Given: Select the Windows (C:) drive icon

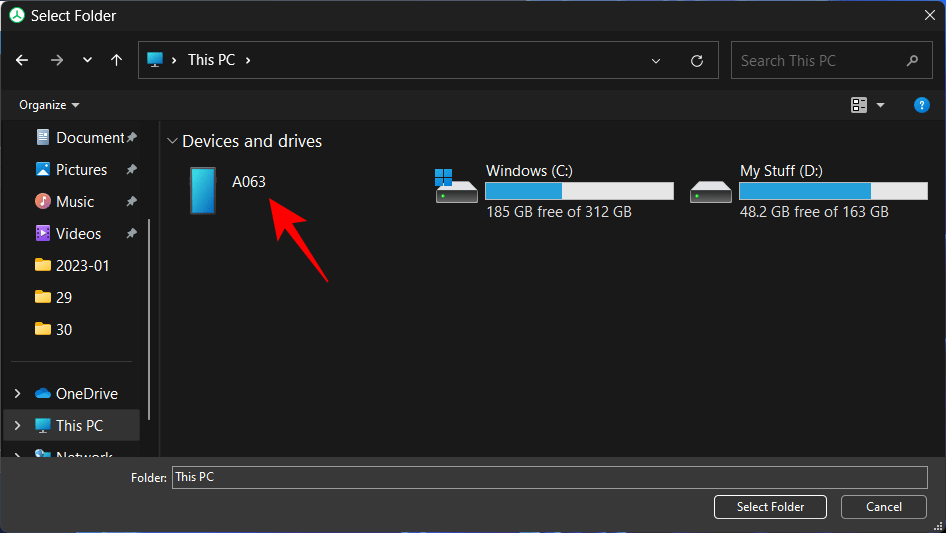Looking at the screenshot, I should 456,186.
